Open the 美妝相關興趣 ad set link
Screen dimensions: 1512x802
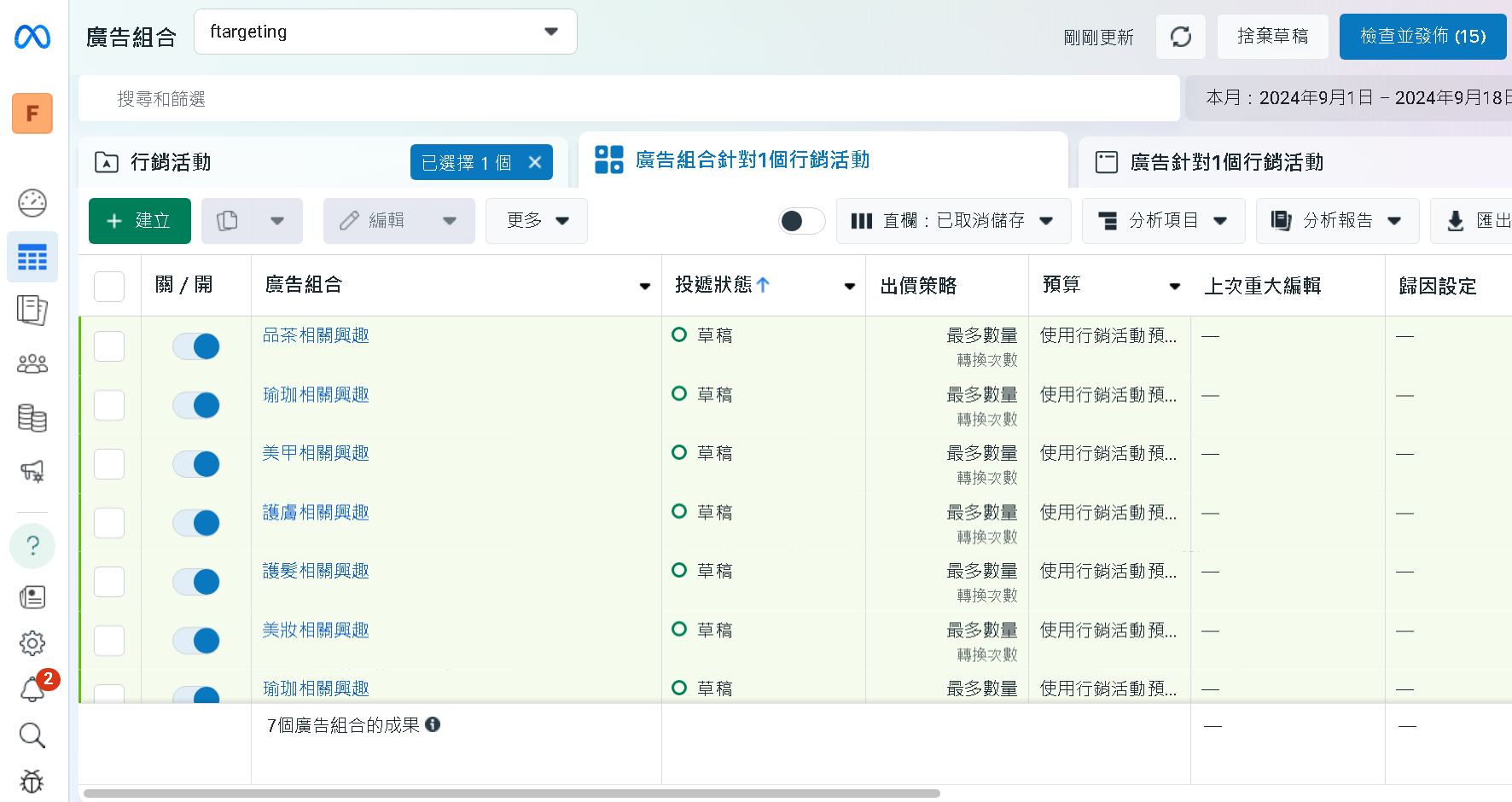(316, 630)
